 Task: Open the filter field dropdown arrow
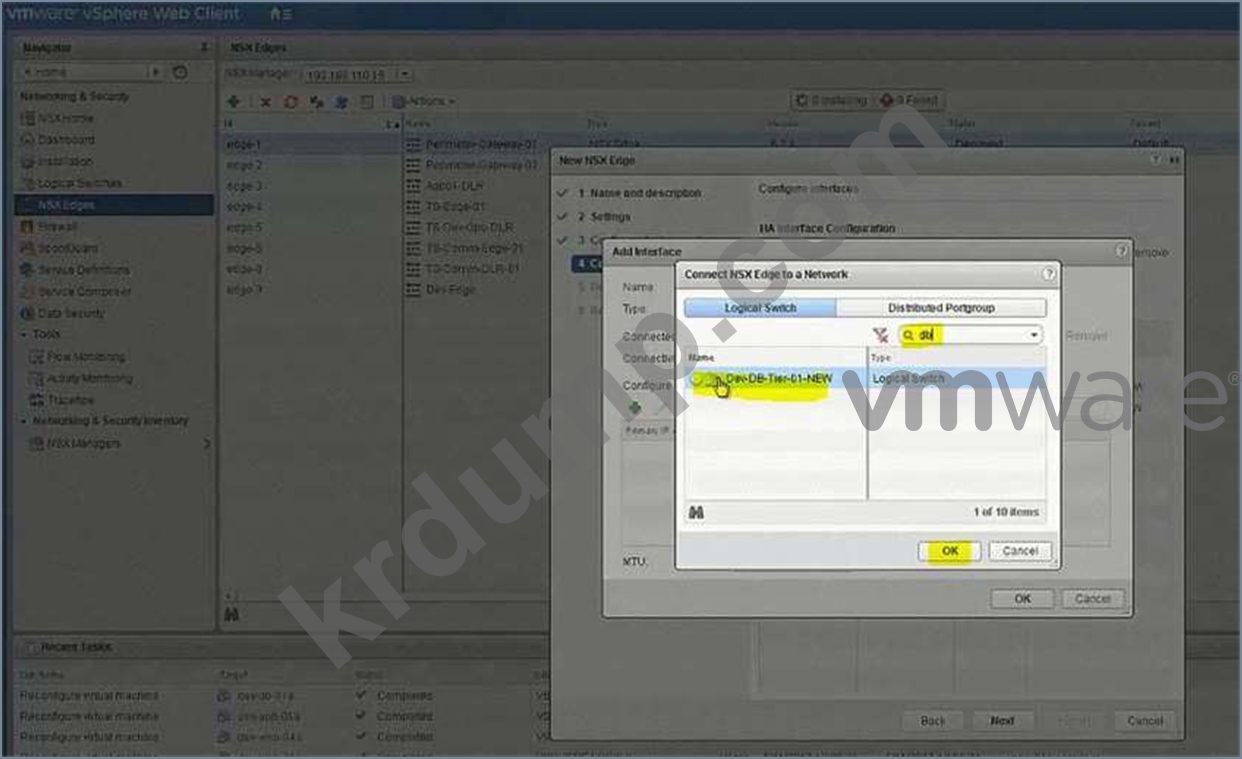[1034, 336]
